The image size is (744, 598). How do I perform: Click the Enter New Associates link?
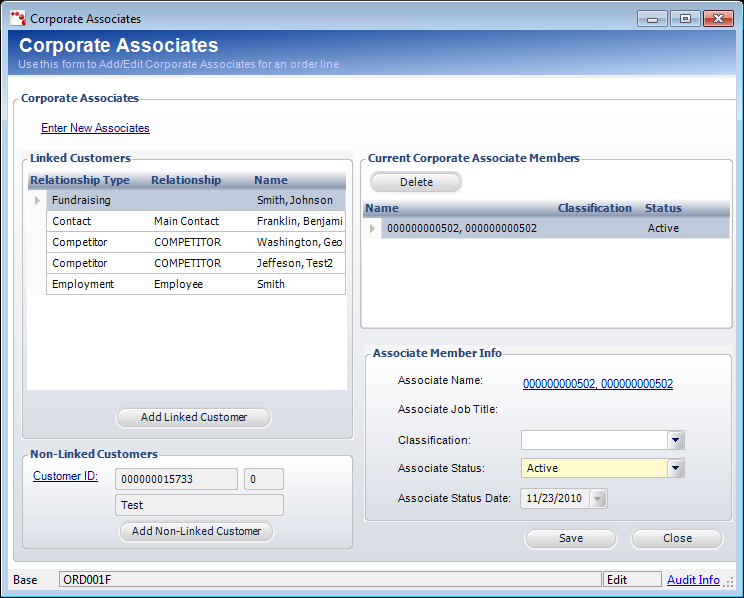[95, 128]
